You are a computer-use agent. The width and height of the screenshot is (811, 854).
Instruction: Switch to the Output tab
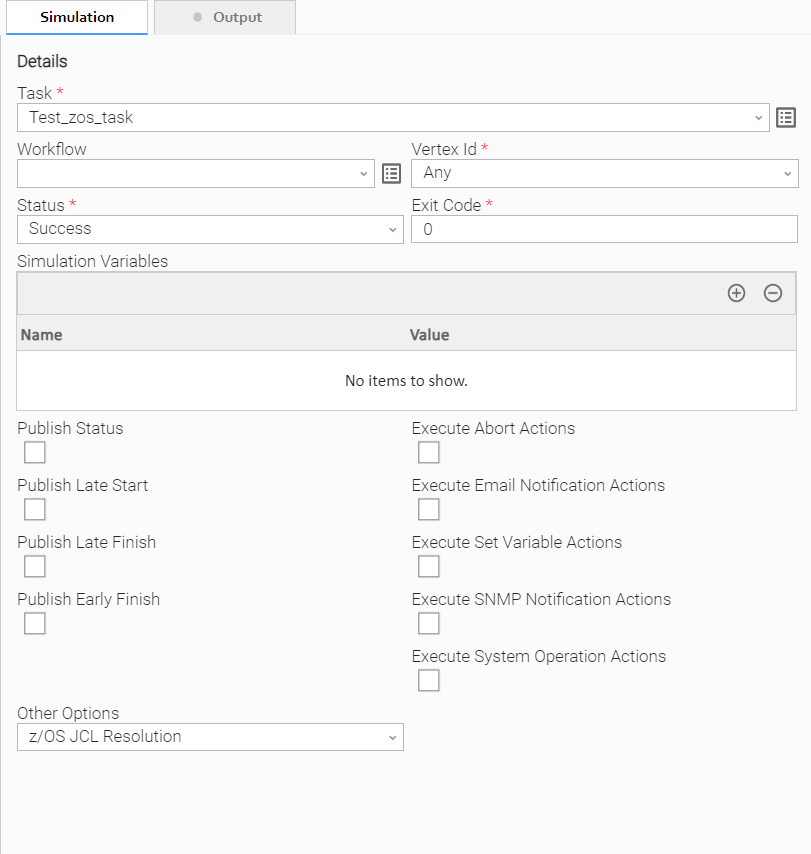coord(226,17)
